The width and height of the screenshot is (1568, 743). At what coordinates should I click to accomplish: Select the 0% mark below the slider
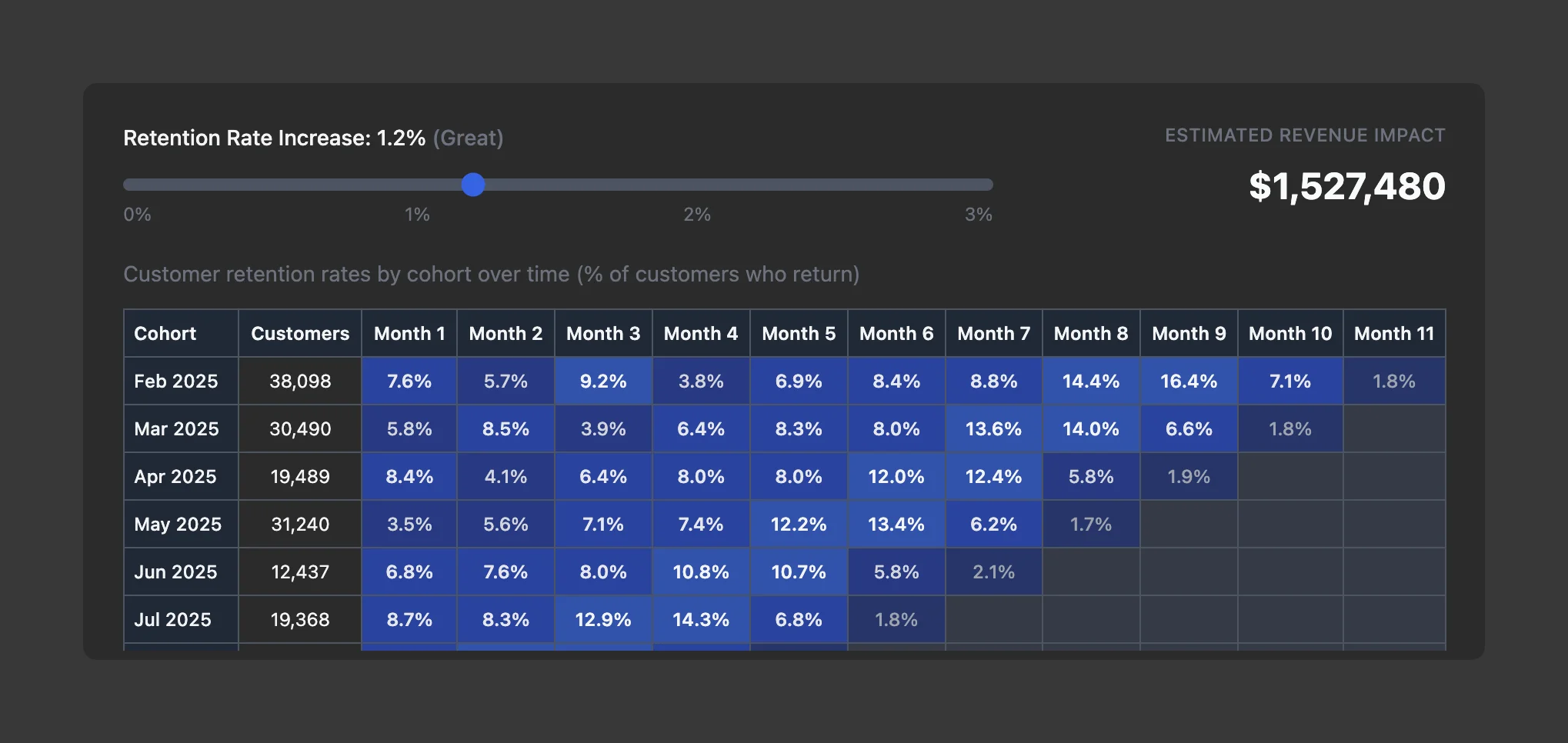(136, 215)
